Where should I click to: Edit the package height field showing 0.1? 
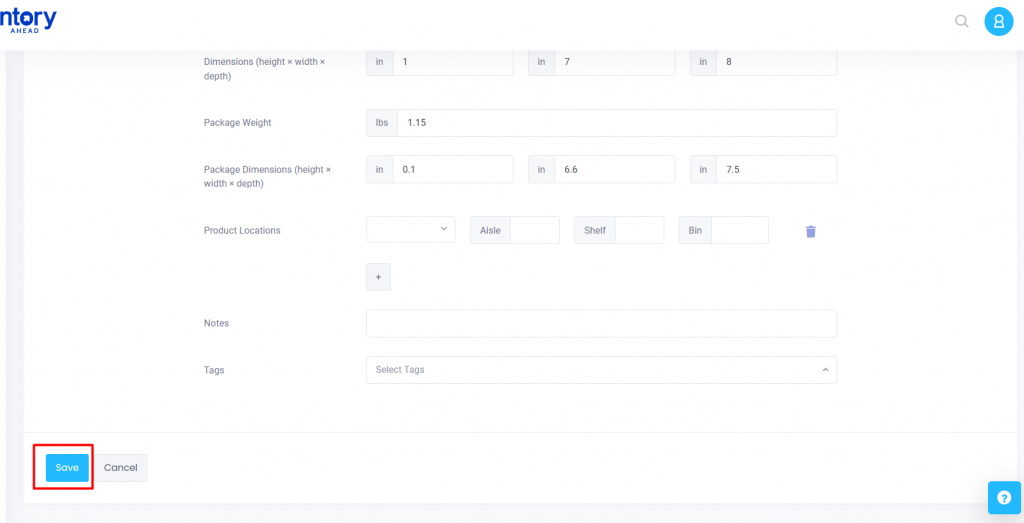452,170
